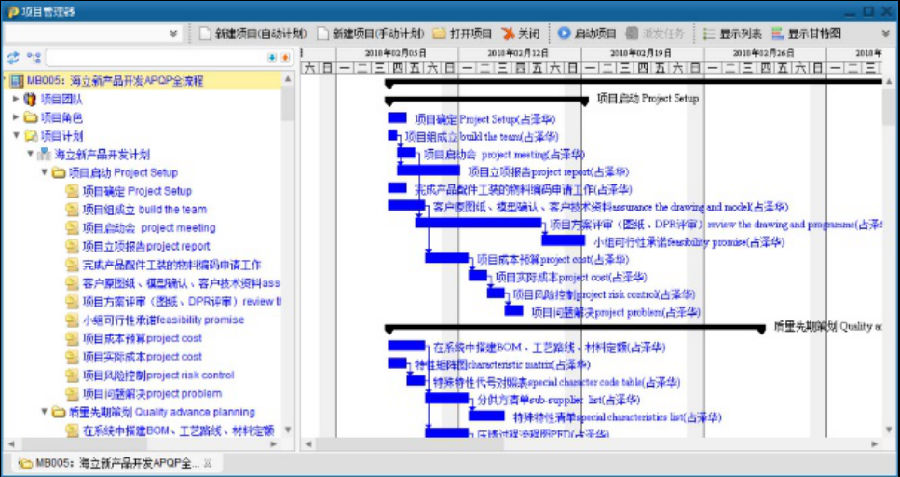The width and height of the screenshot is (900, 477).
Task: Click task icon beside 项目启动会 project meeting
Action: pos(71,228)
